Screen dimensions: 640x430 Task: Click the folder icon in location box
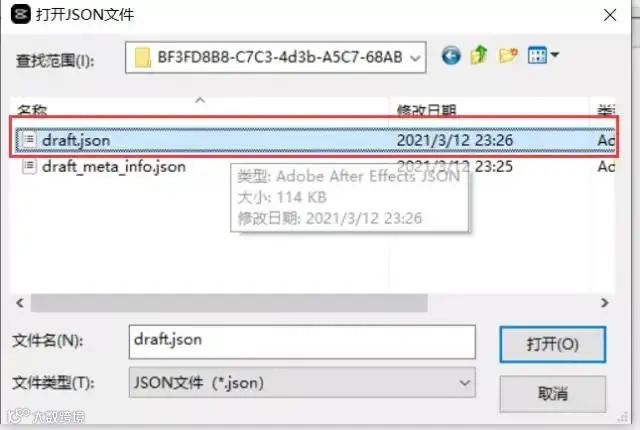[143, 58]
